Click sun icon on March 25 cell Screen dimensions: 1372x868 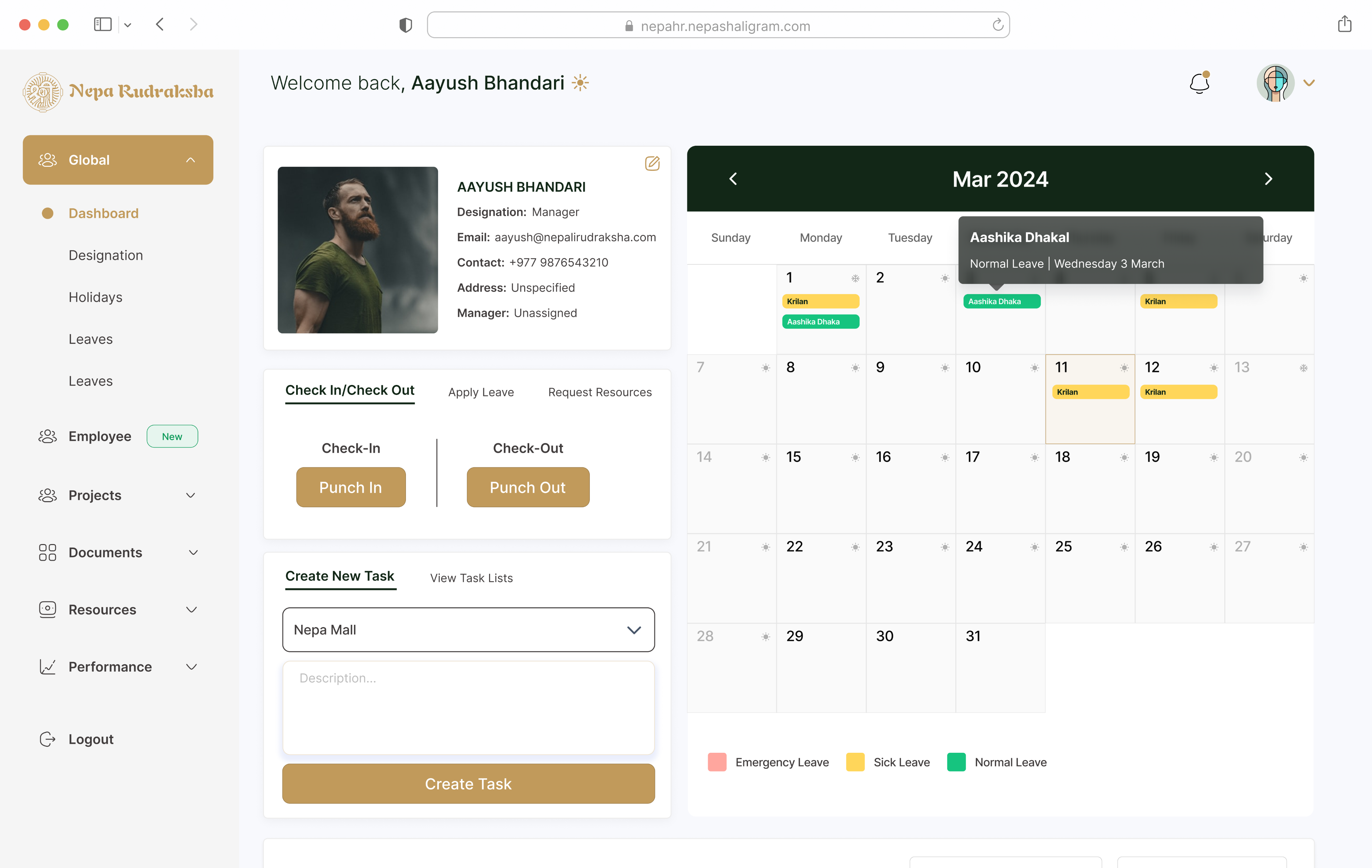(1123, 547)
